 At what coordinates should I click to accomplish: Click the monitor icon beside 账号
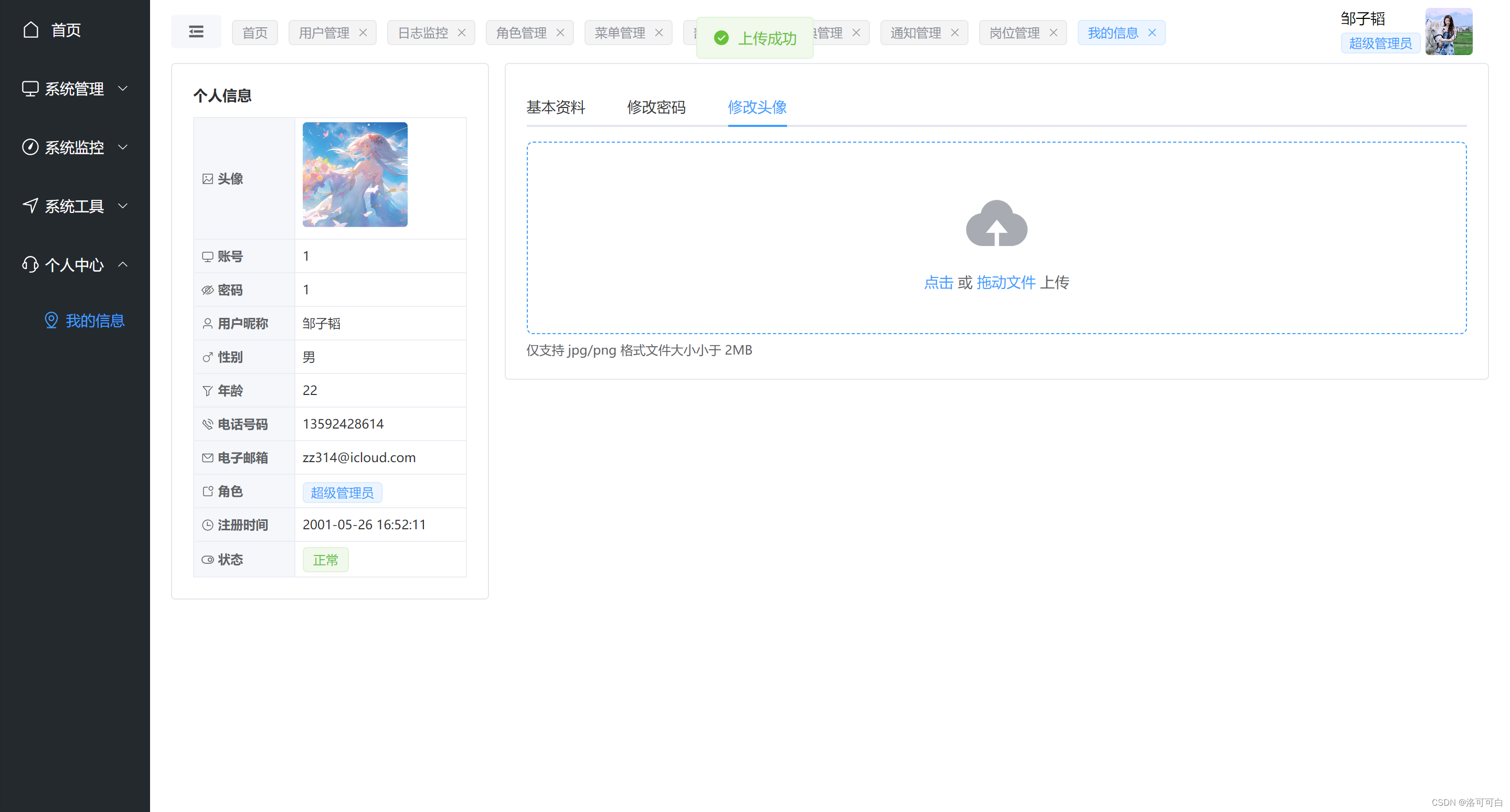click(208, 257)
